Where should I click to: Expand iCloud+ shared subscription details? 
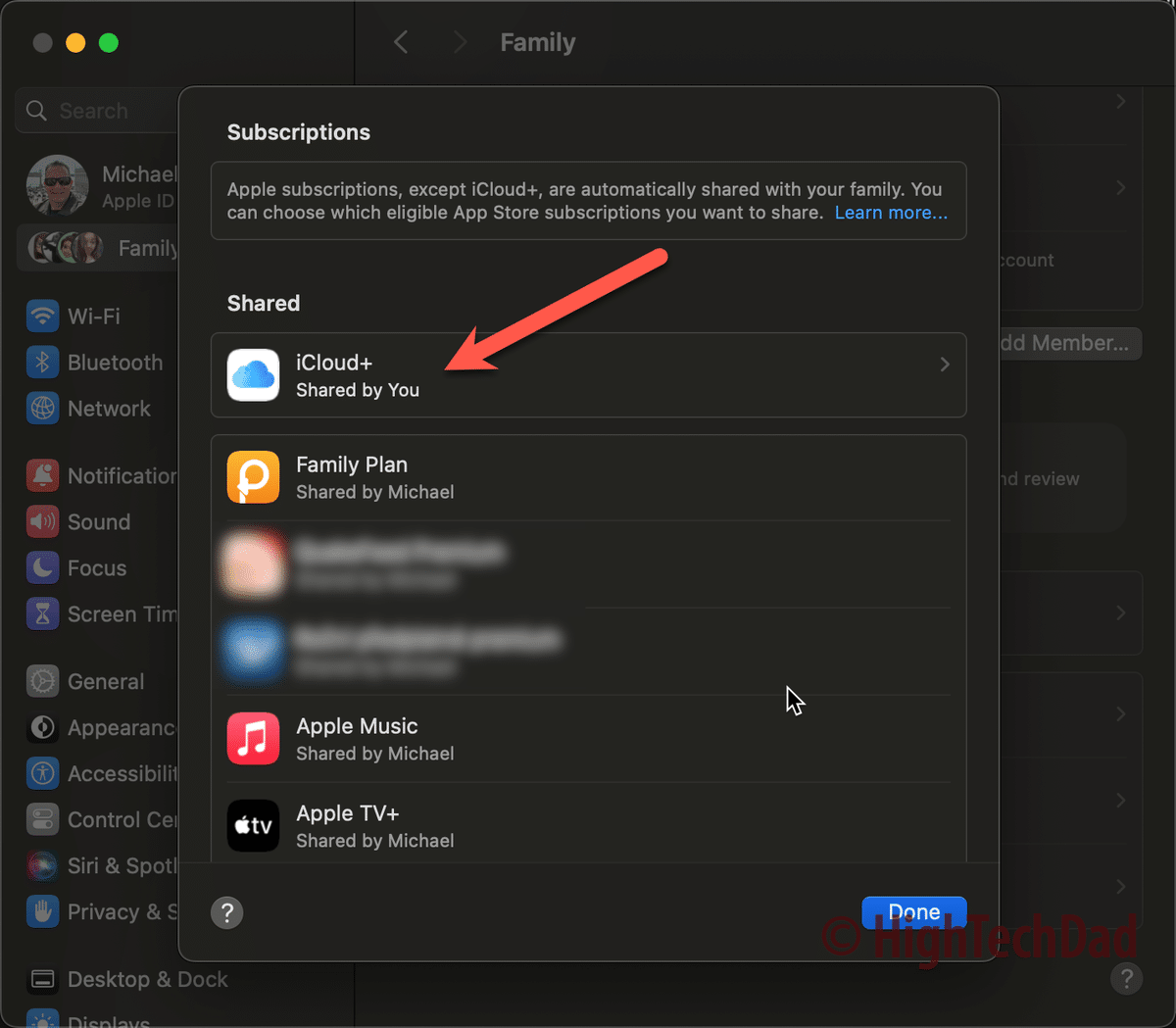588,375
